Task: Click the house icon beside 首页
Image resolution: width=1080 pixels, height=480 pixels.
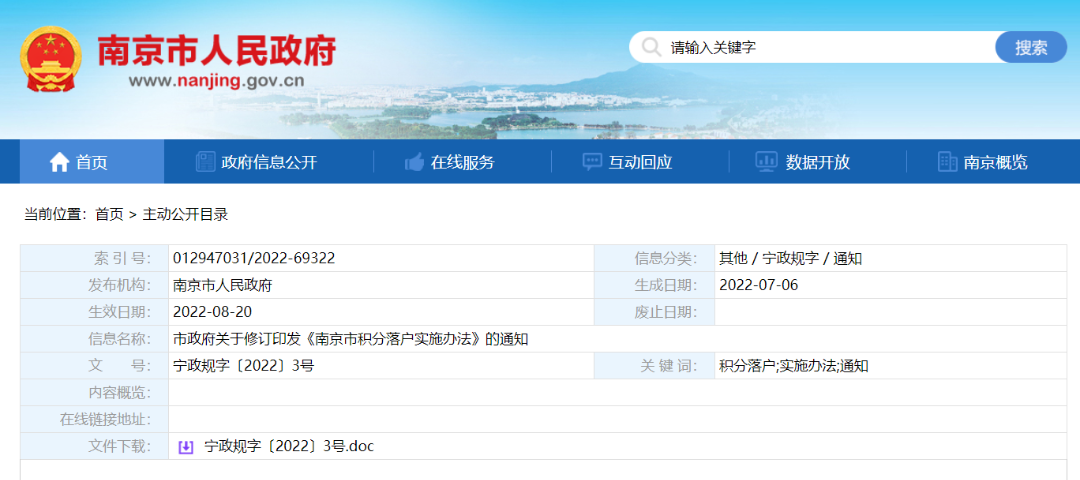Action: pyautogui.click(x=60, y=162)
